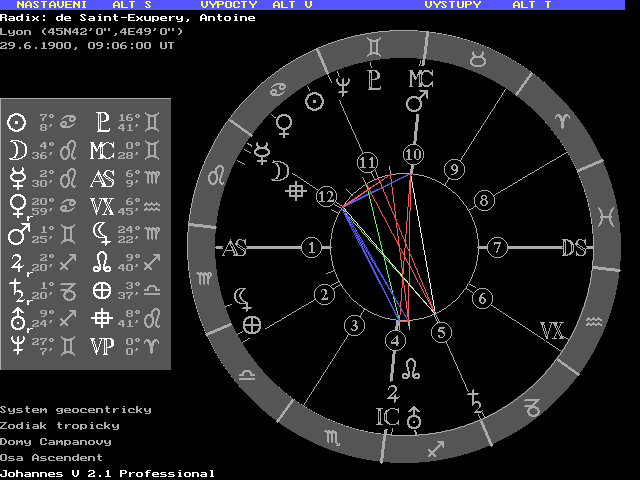Click the Moon symbol in the position table
The height and width of the screenshot is (480, 640).
pos(16,151)
